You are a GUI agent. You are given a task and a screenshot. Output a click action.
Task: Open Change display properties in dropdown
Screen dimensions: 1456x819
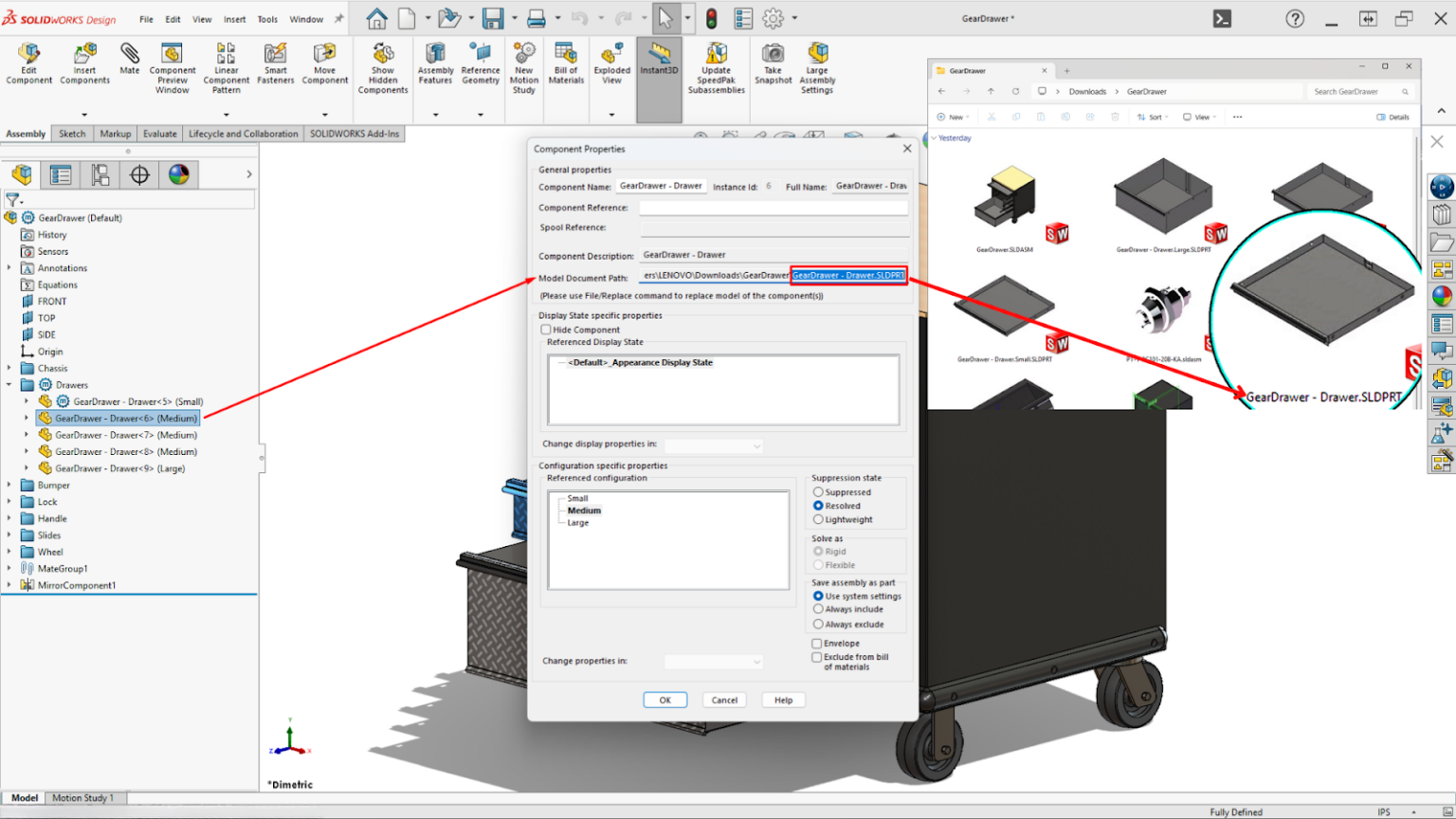point(714,446)
